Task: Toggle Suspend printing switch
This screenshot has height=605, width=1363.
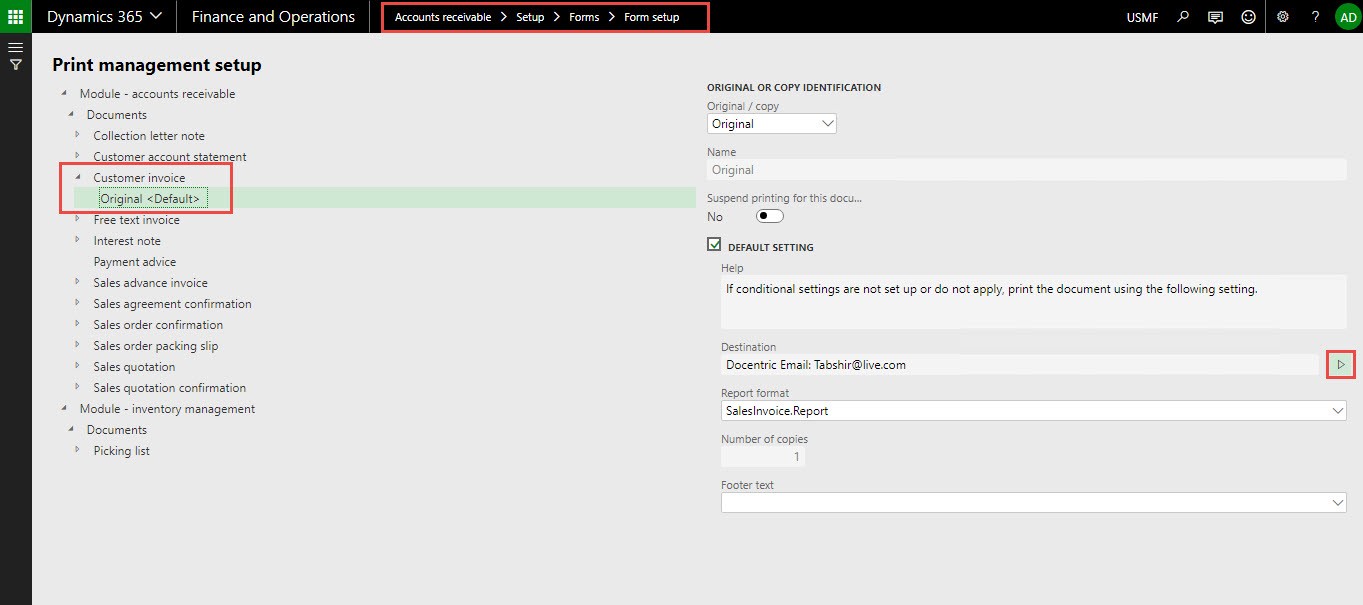Action: click(x=770, y=216)
